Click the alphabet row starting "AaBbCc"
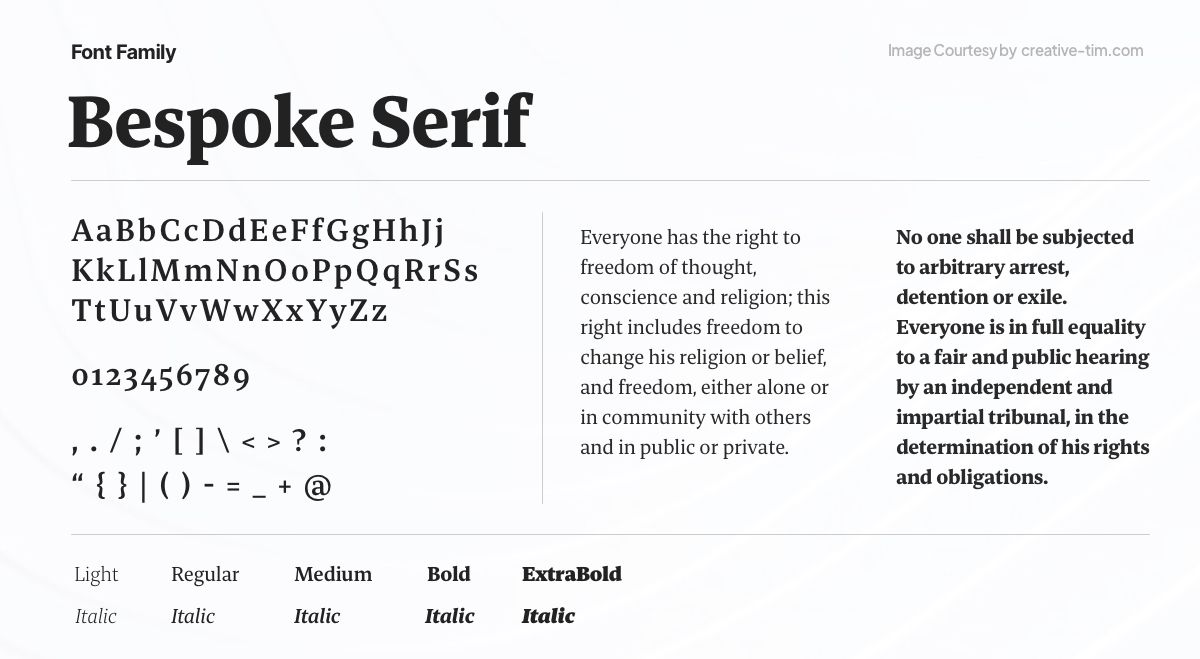The width and height of the screenshot is (1200, 659). (x=258, y=231)
